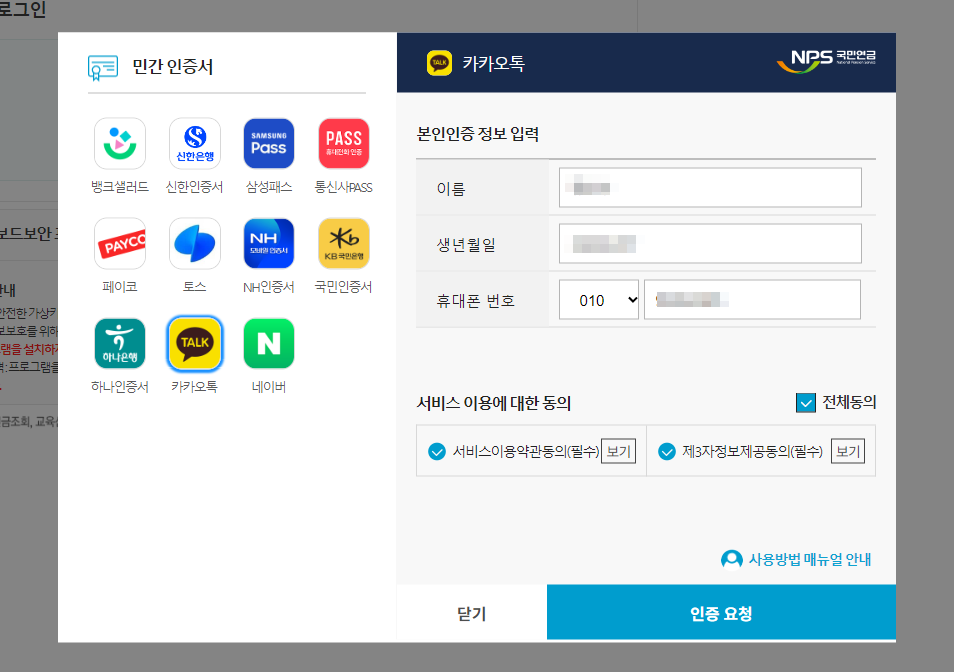Select the Samsung Pass icon

(269, 144)
